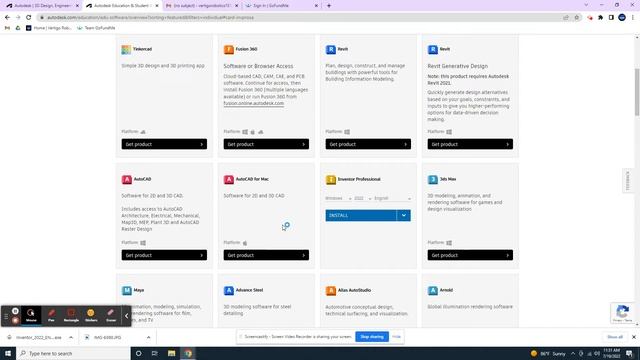This screenshot has width=640, height=360.
Task: Open File Explorer from the taskbar
Action: (x=171, y=353)
